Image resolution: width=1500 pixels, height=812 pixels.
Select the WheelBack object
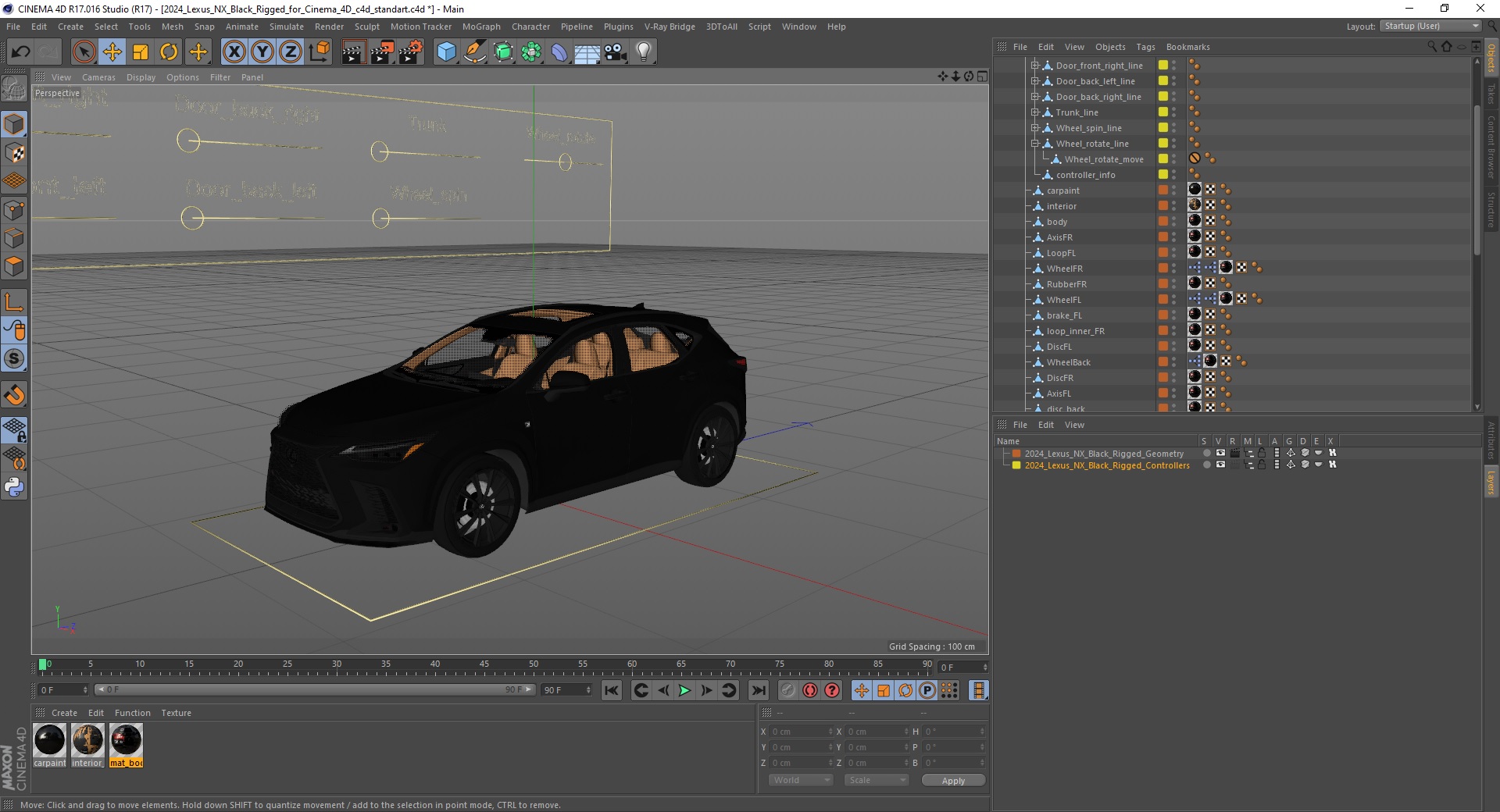click(x=1068, y=362)
